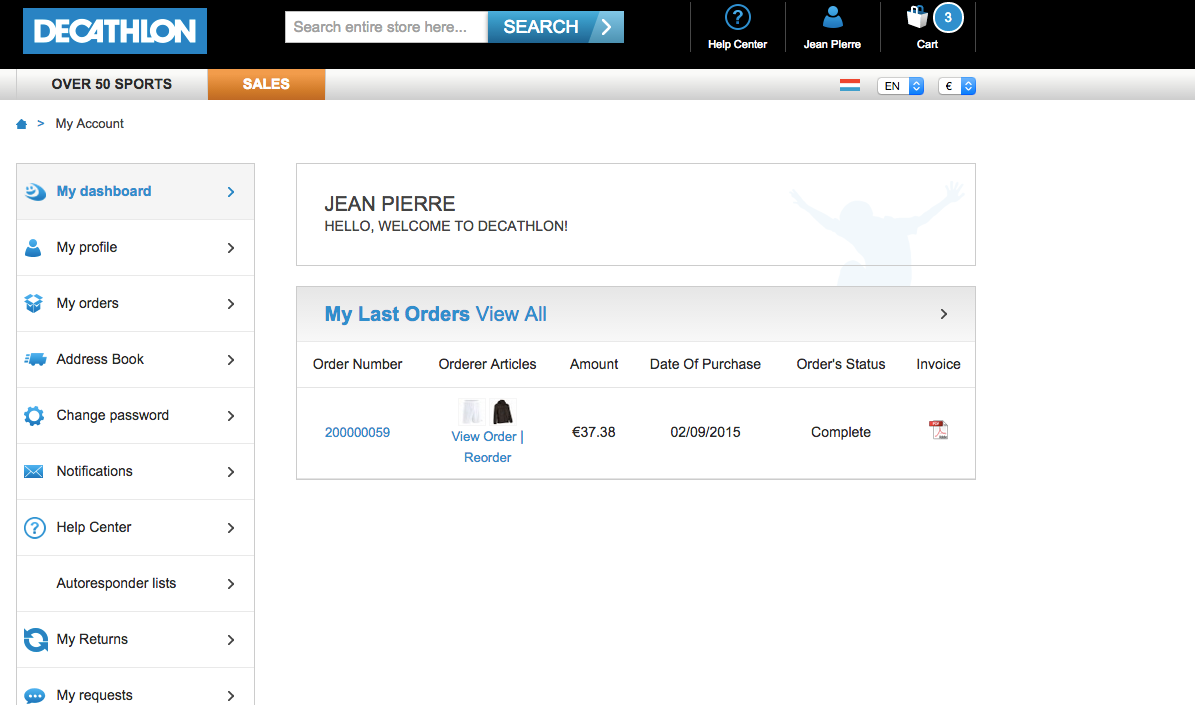This screenshot has width=1195, height=705.
Task: Select My dashboard in sidebar
Action: (136, 191)
